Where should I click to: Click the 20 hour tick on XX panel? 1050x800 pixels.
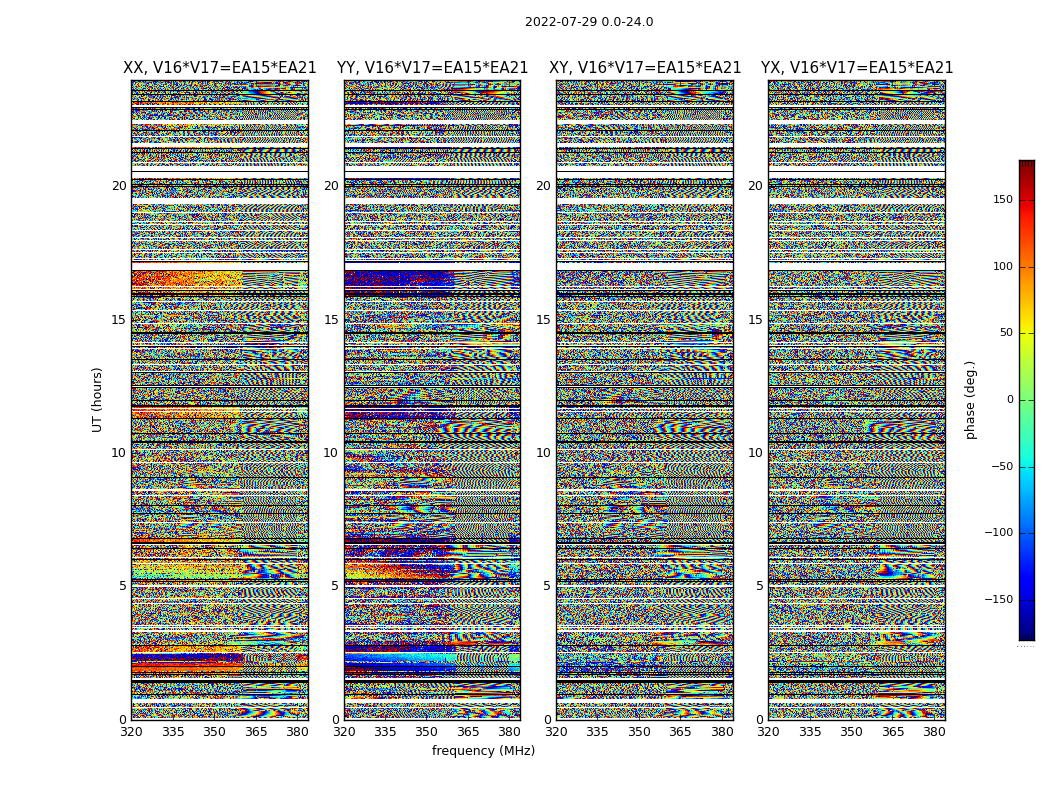point(119,185)
